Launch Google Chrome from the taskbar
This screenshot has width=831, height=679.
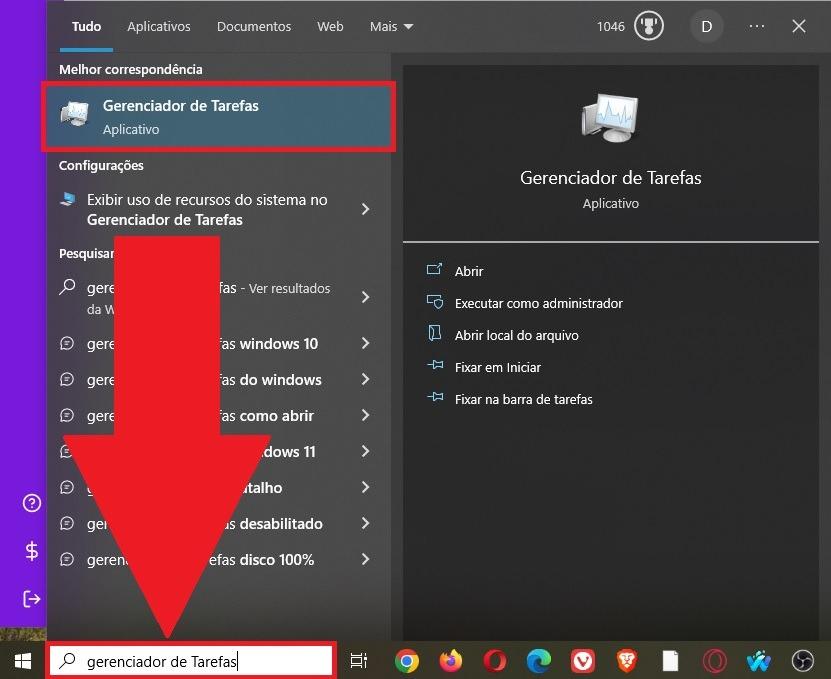pyautogui.click(x=406, y=661)
